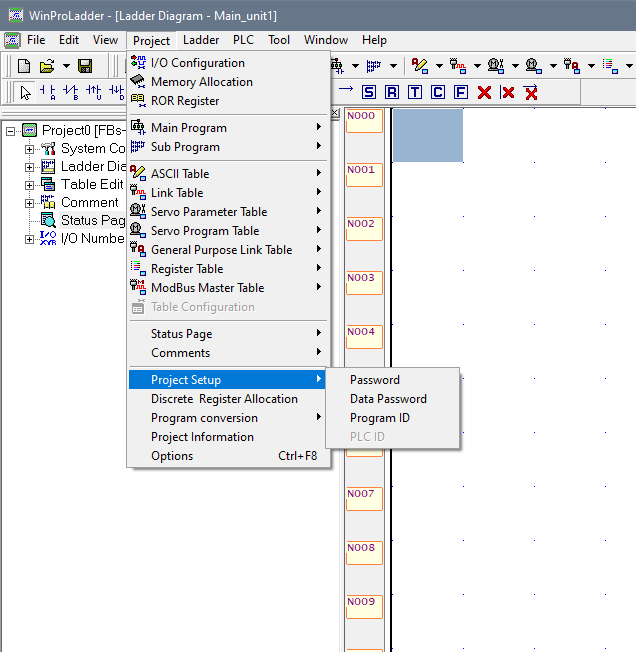
Task: Click the Save floppy disk icon
Action: tap(85, 66)
